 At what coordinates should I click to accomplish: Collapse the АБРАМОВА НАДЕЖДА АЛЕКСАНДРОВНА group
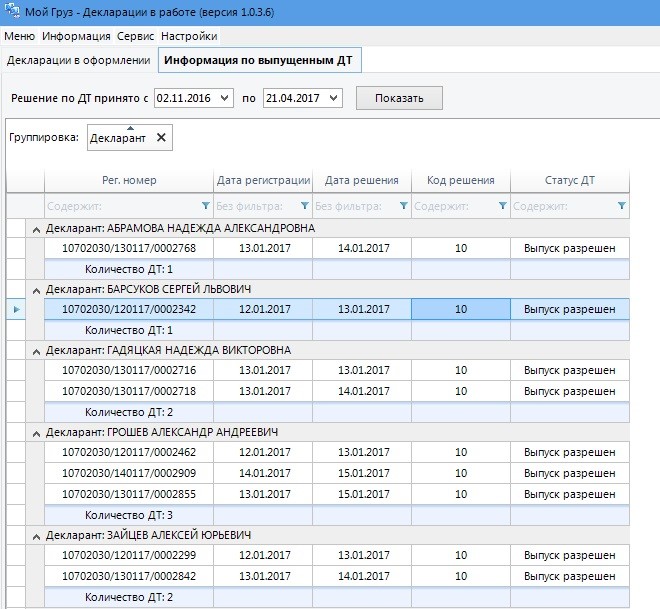click(x=37, y=228)
